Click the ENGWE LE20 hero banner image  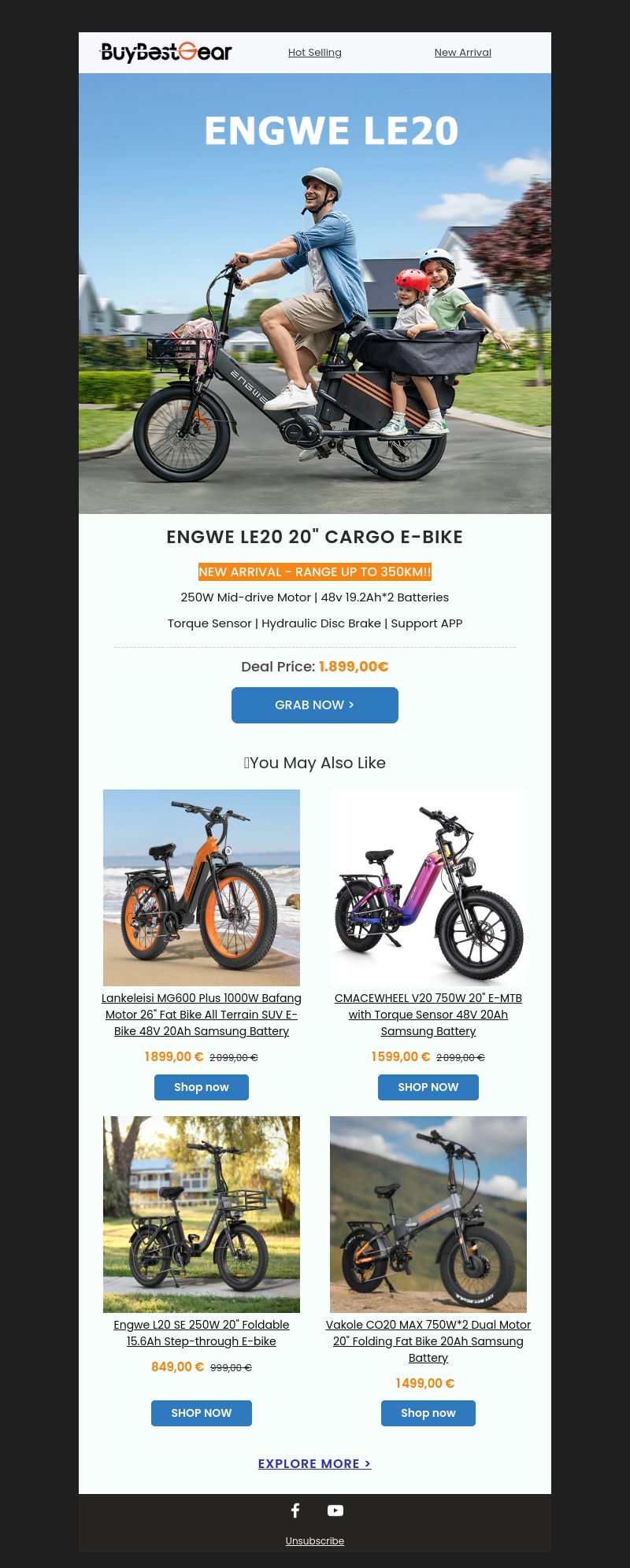[315, 294]
